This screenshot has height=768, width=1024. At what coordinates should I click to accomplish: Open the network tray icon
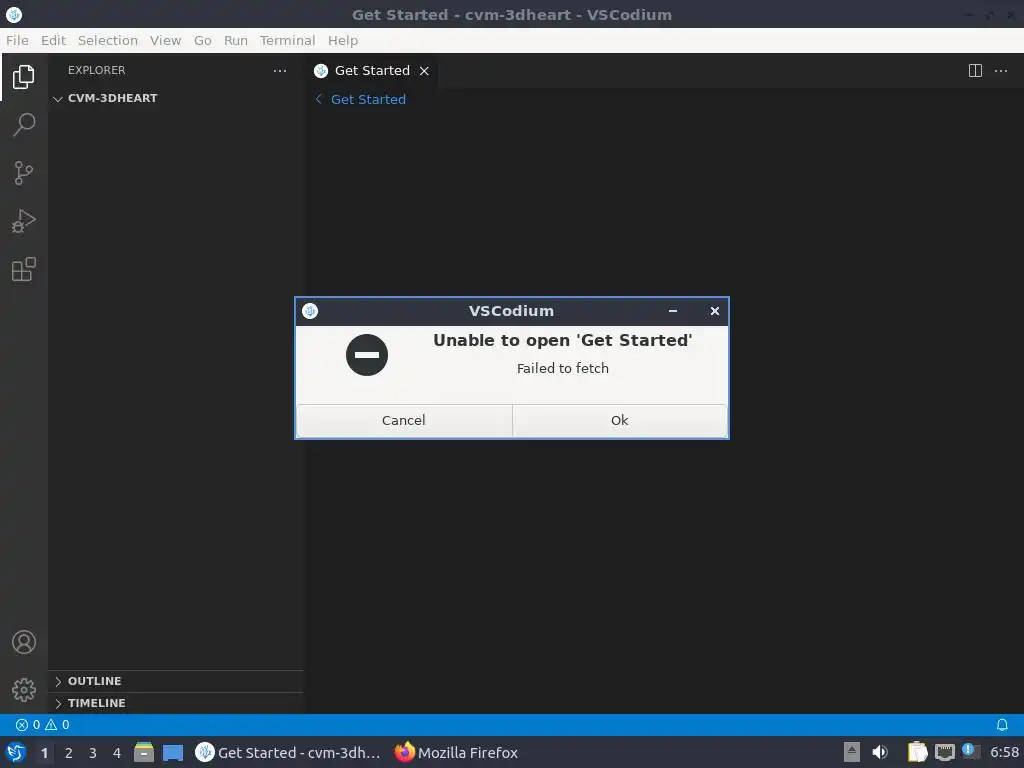[944, 752]
